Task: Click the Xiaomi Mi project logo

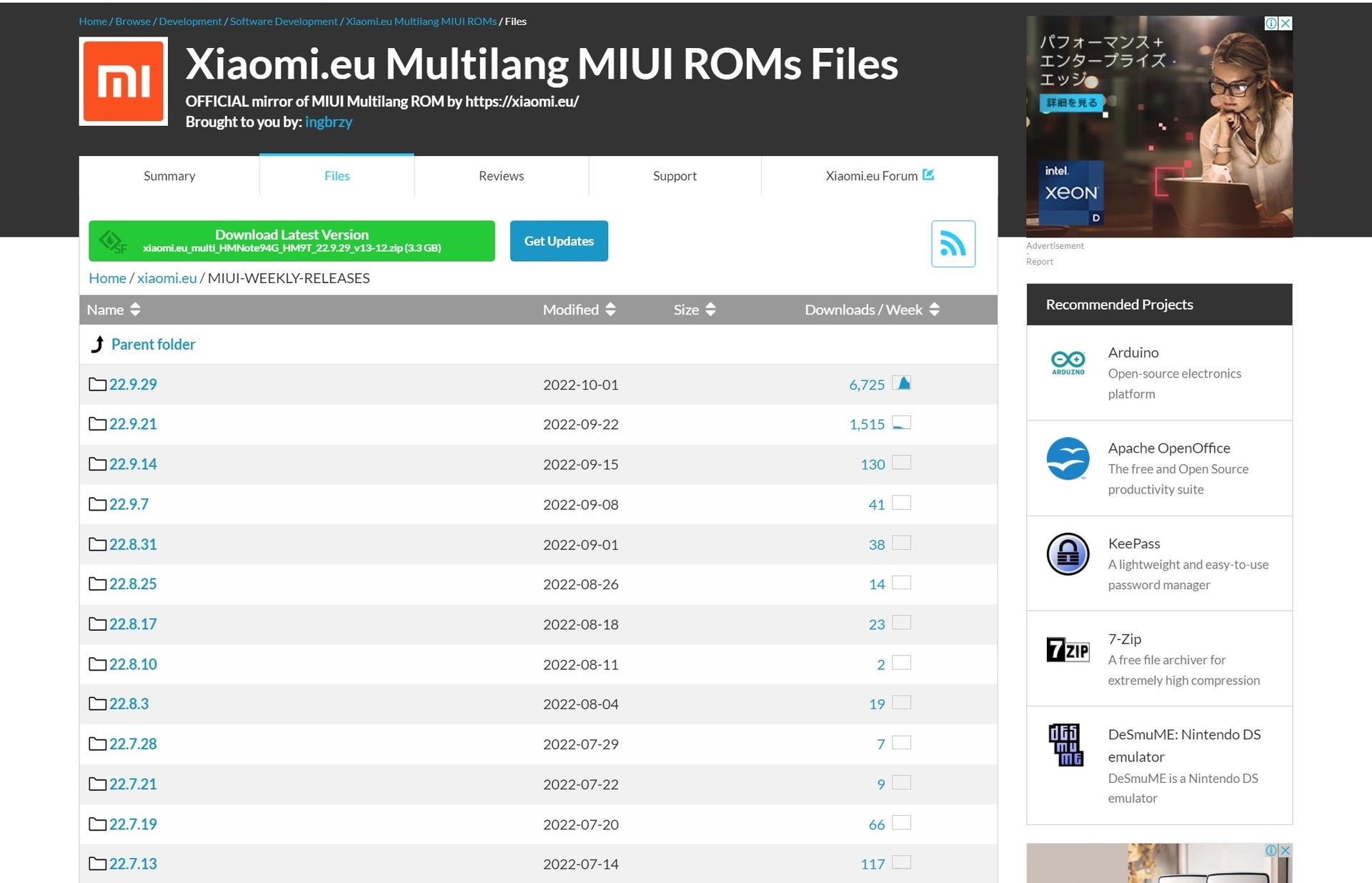Action: point(124,82)
